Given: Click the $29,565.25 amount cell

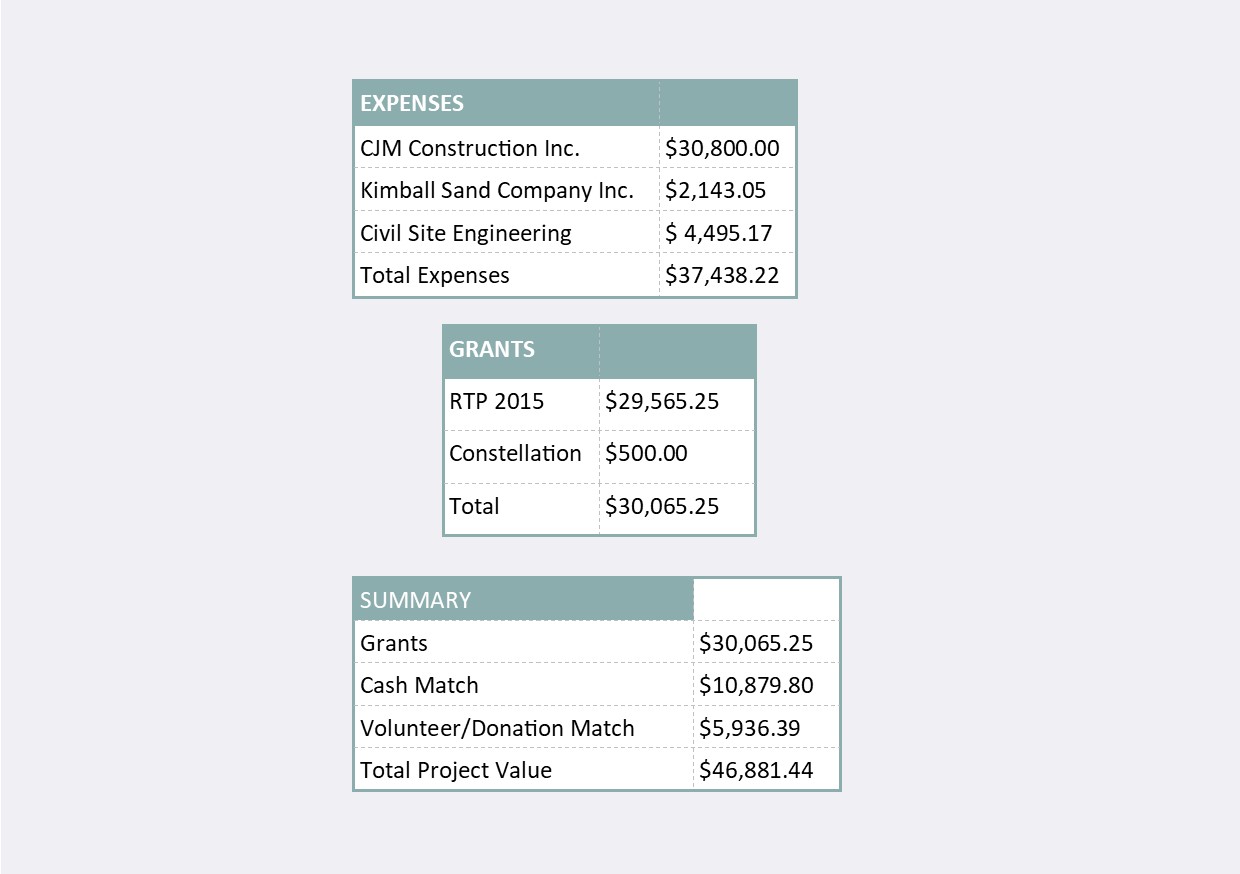Looking at the screenshot, I should click(x=662, y=401).
